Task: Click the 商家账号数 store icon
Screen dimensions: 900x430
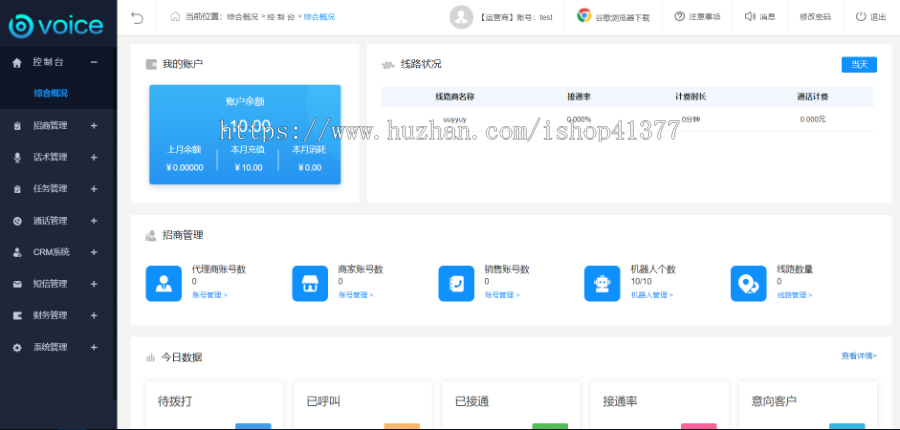Action: (310, 283)
